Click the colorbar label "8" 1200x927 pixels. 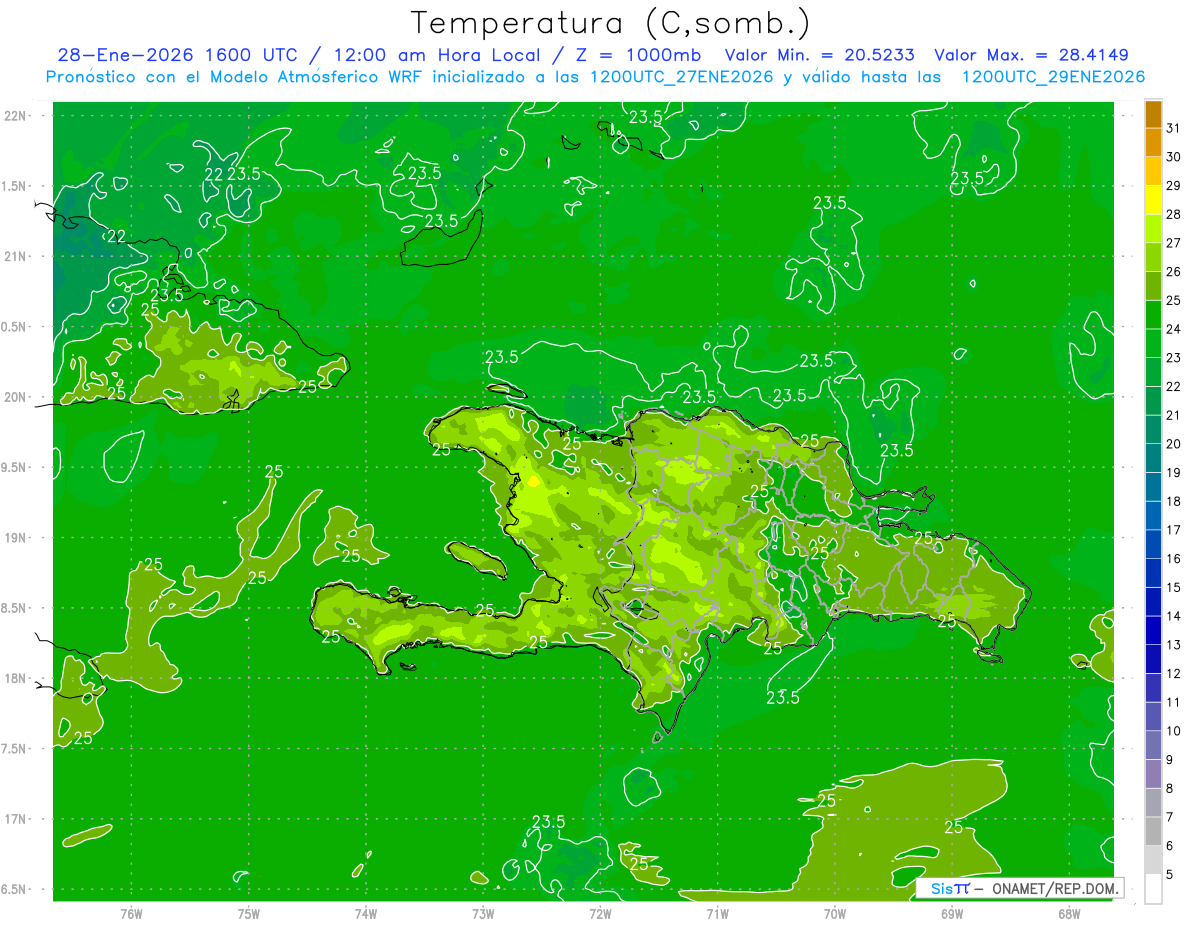(x=1170, y=789)
